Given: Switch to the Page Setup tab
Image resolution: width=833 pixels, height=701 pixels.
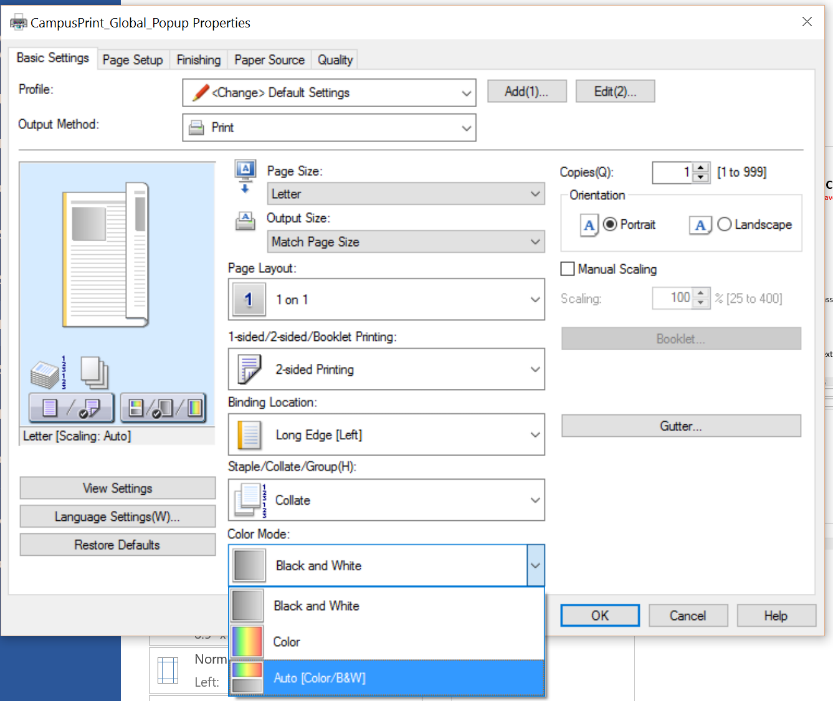Looking at the screenshot, I should tap(133, 60).
